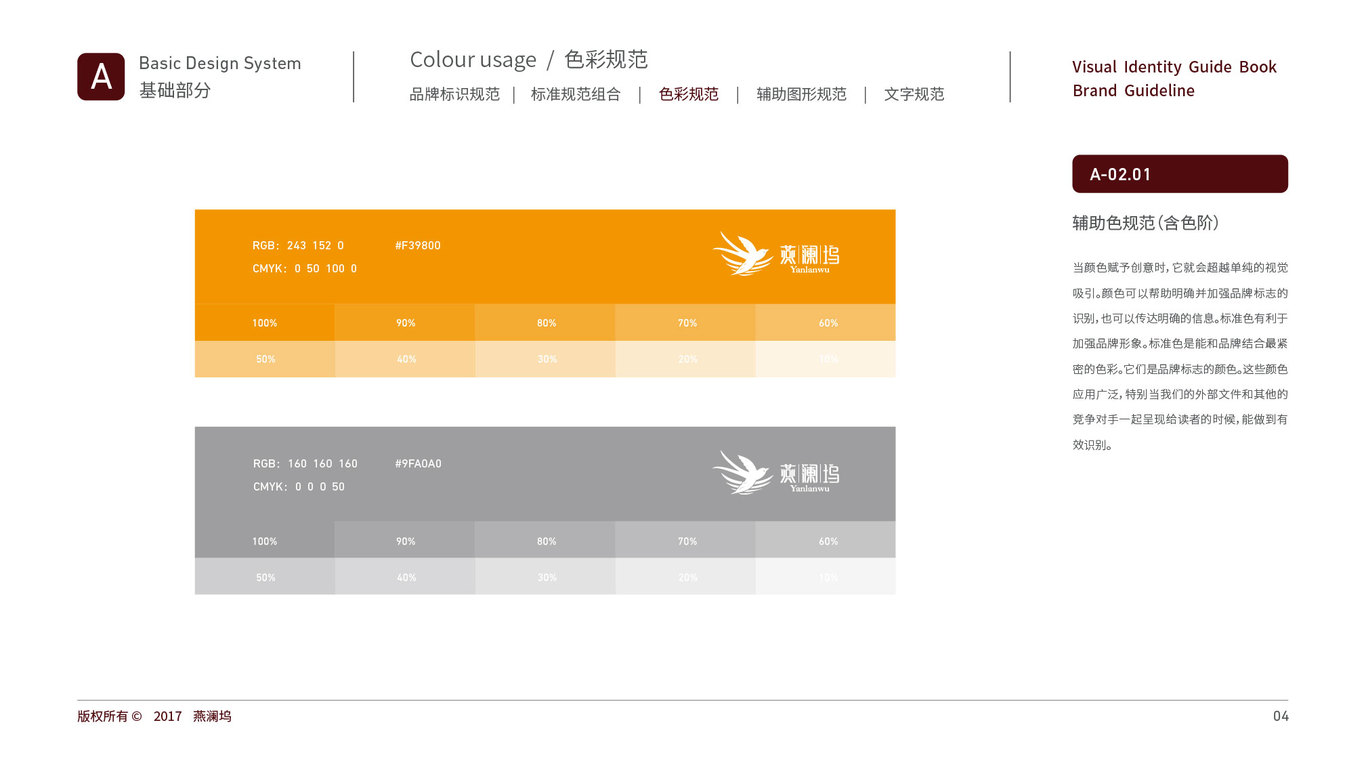Select the gray 40% tint swatch
This screenshot has height=768, width=1366.
[405, 576]
